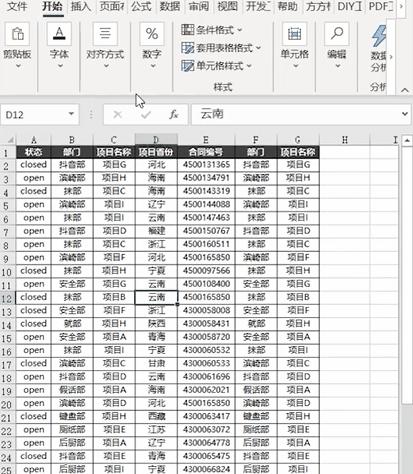The height and width of the screenshot is (474, 413).
Task: Click the 数据分析 lightning icon
Action: 379,36
